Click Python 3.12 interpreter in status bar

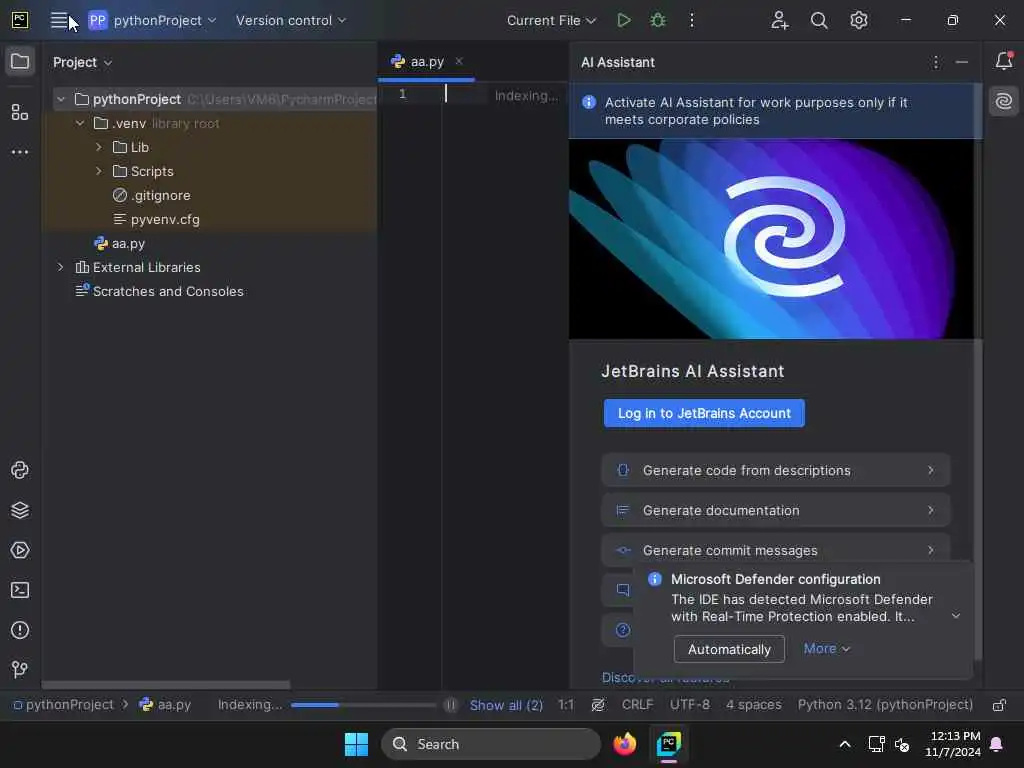[x=885, y=705]
